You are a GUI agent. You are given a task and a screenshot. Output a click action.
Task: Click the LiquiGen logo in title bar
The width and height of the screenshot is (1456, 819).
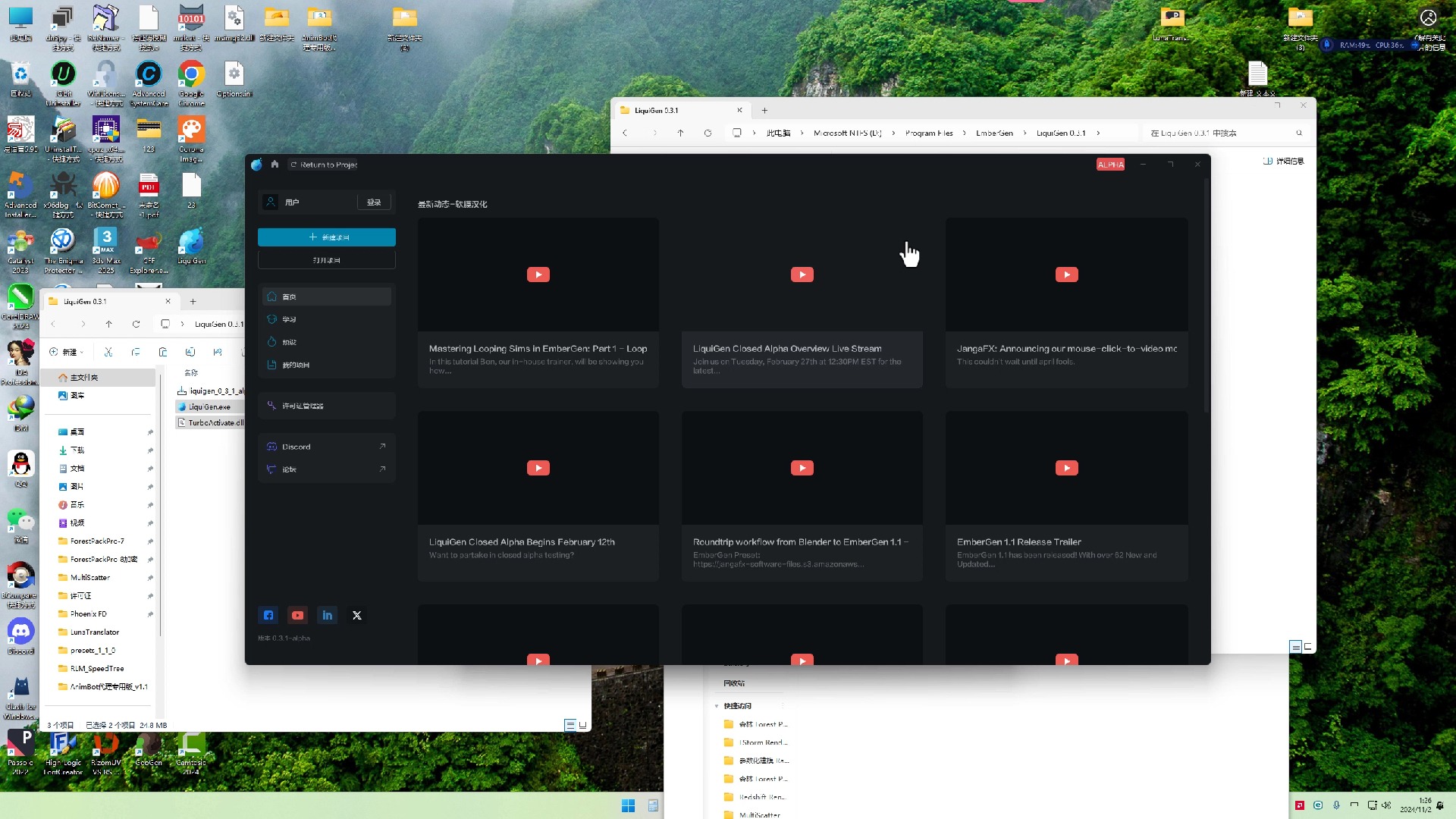coord(256,165)
